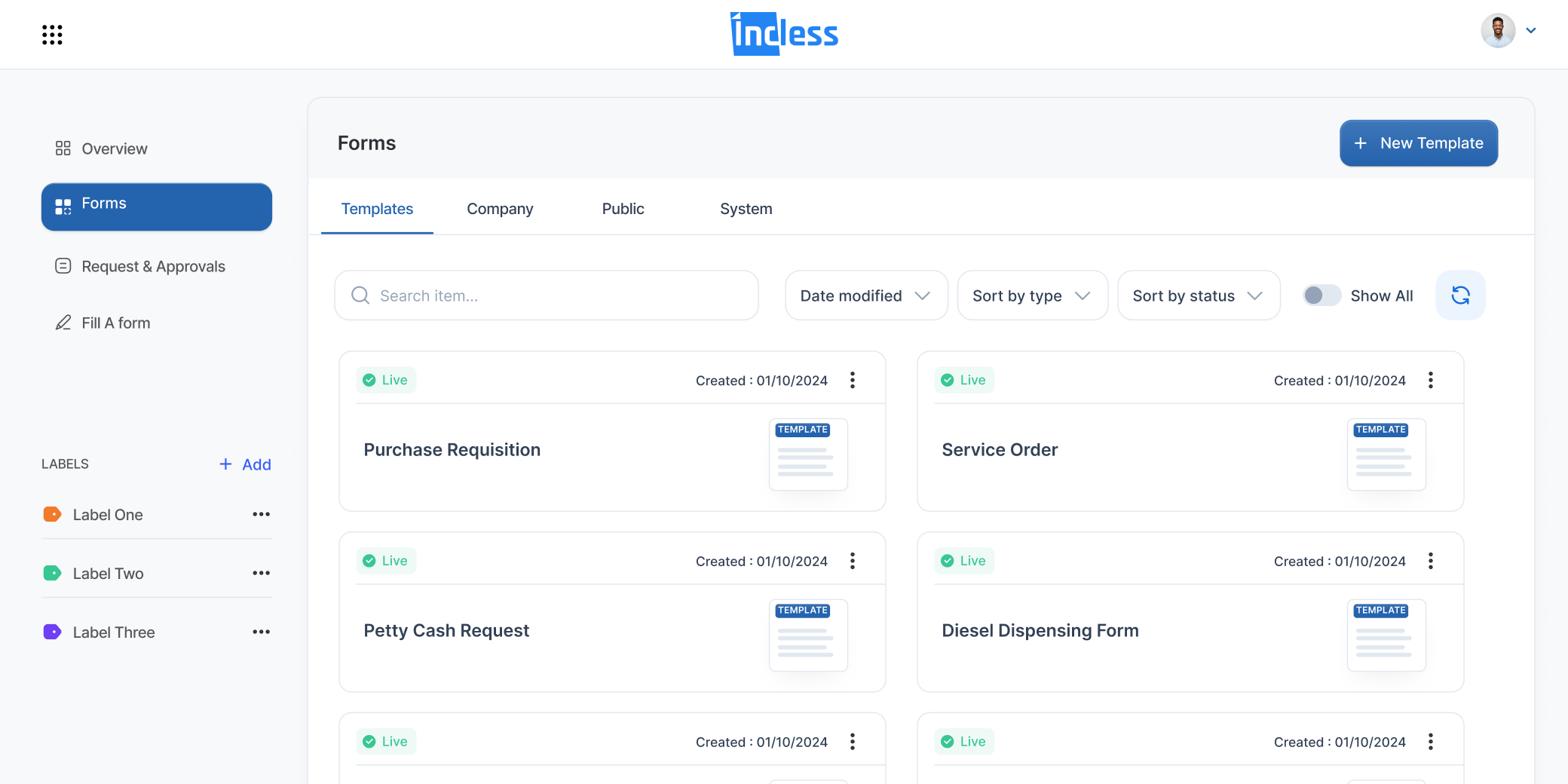Click the orange Label One tag
1568x784 pixels.
coord(53,515)
